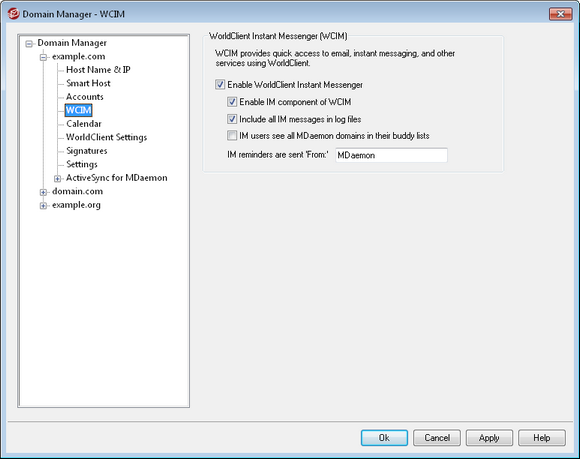The height and width of the screenshot is (459, 580).
Task: Expand the example.org tree node
Action: pyautogui.click(x=43, y=206)
